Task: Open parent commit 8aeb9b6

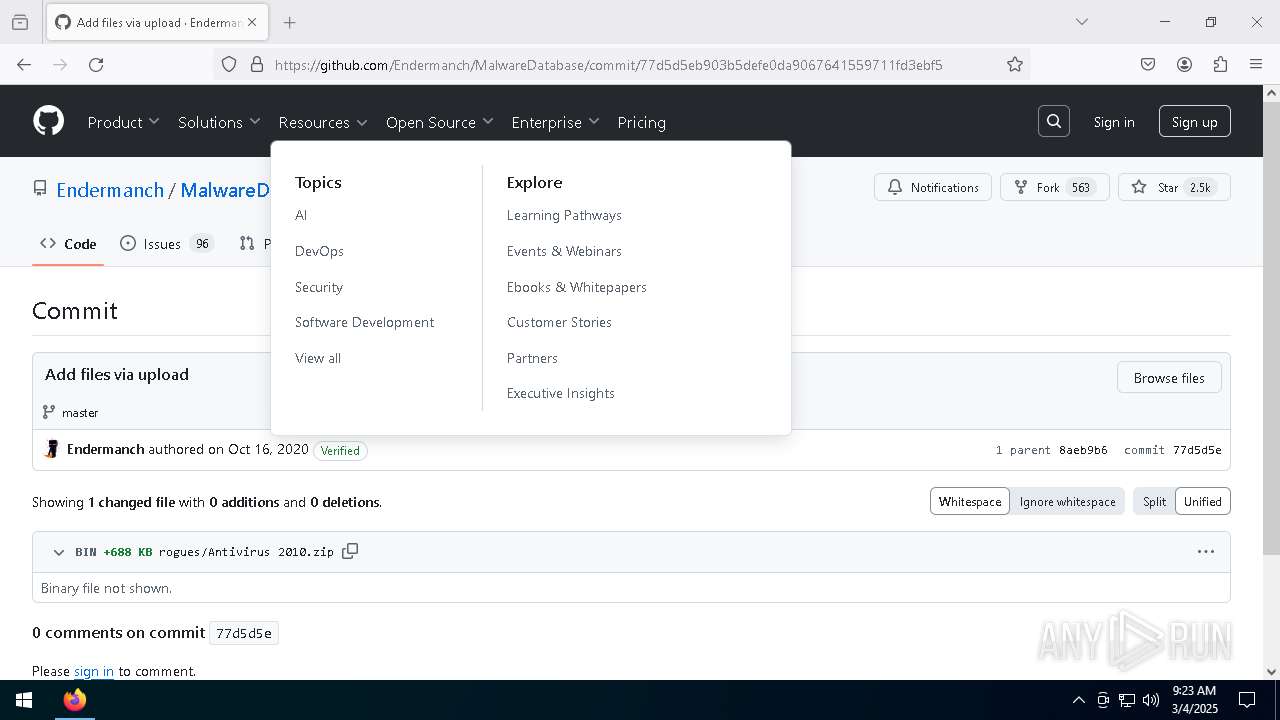Action: coord(1083,450)
